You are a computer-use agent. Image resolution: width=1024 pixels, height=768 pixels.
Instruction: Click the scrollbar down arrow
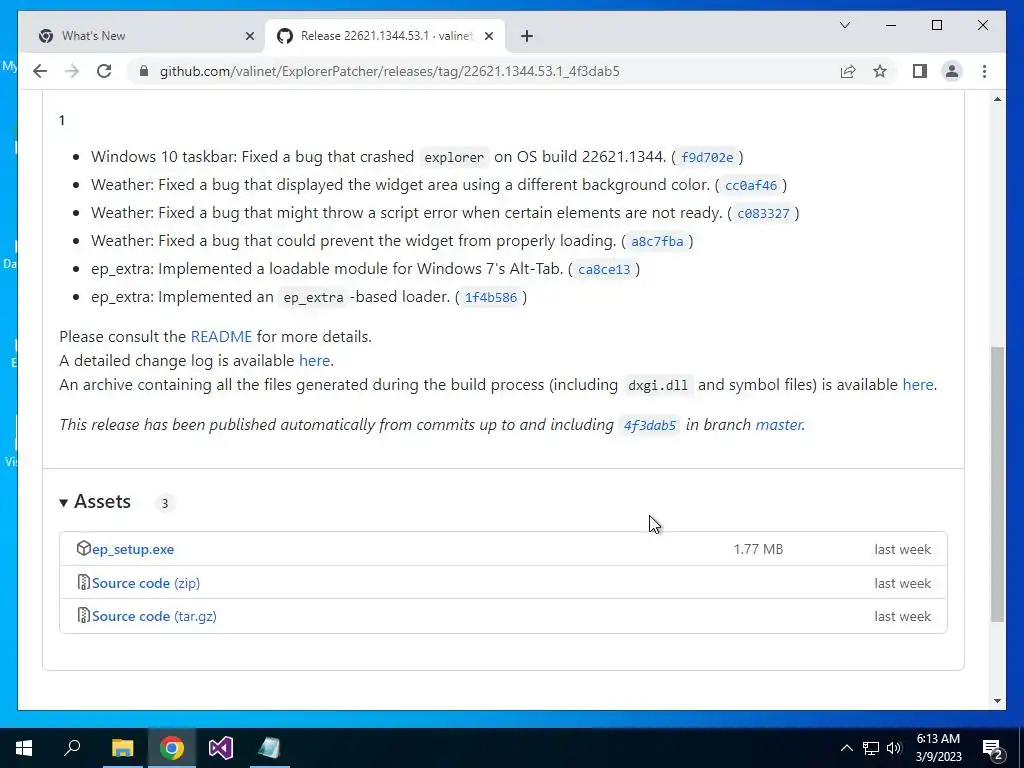(x=997, y=701)
